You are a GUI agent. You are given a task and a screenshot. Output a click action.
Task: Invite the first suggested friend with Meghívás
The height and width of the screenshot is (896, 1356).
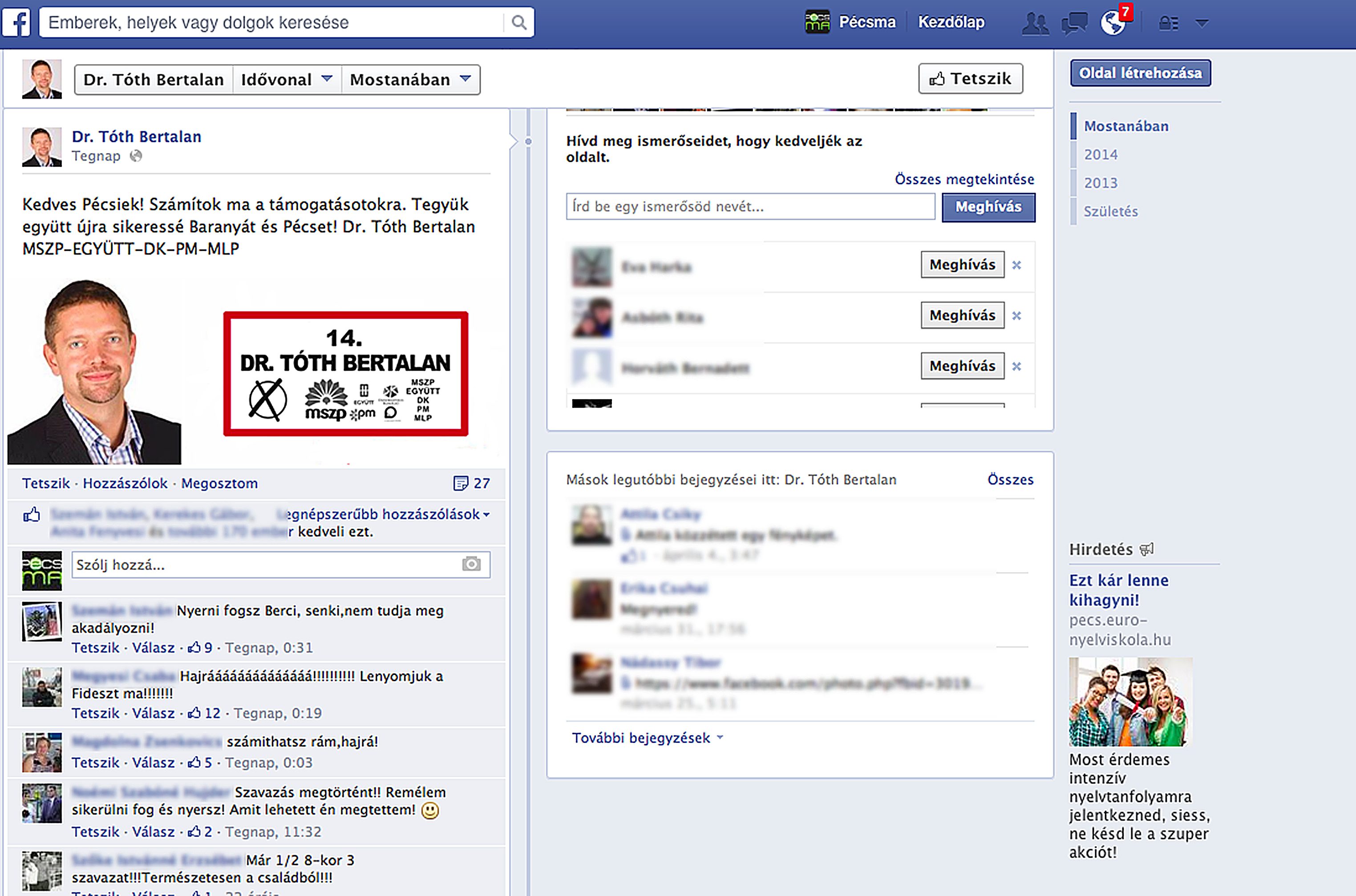(962, 265)
